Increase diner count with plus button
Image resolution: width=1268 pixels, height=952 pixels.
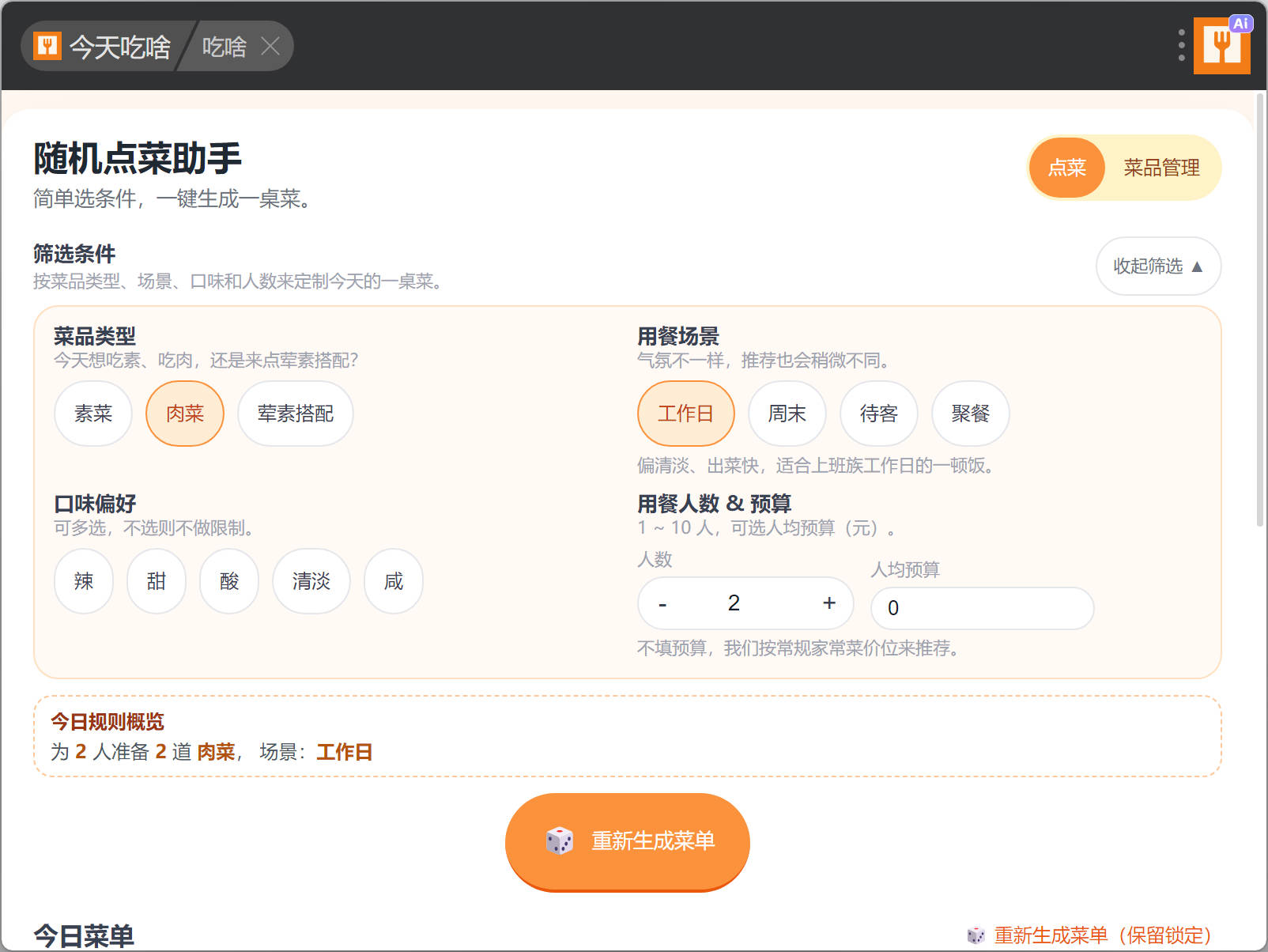(828, 603)
